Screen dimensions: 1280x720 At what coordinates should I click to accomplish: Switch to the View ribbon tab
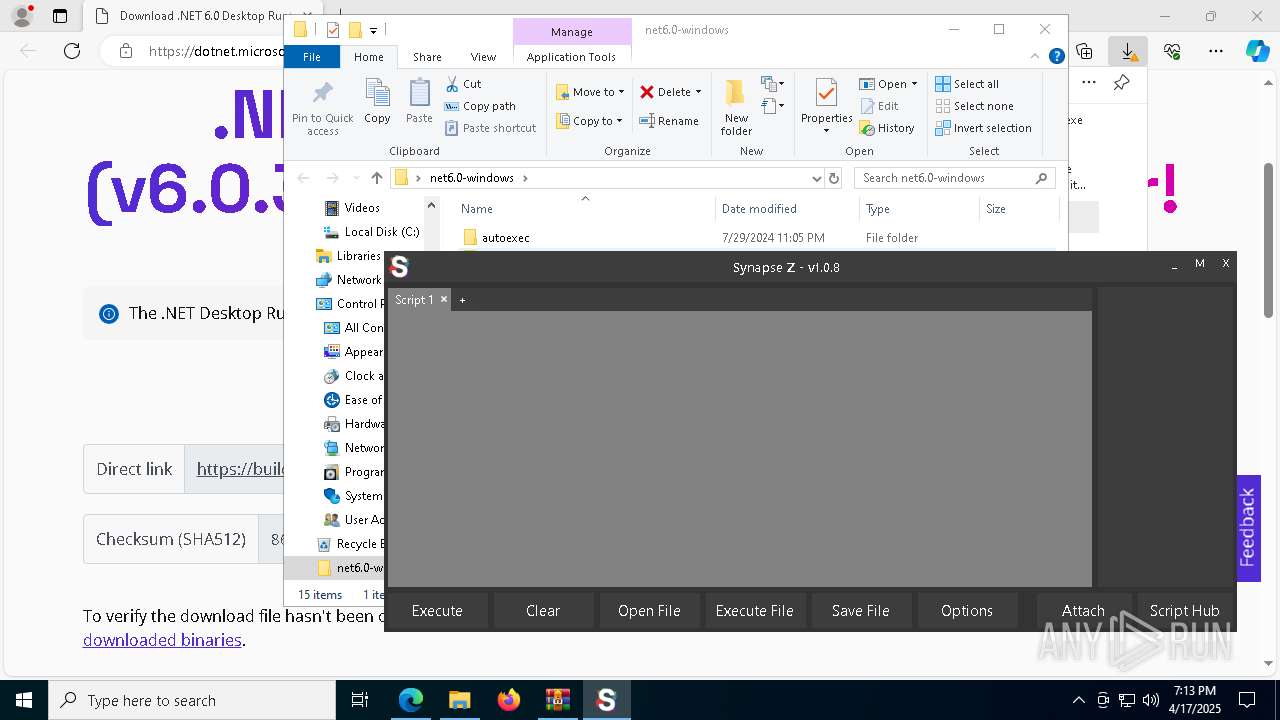tap(483, 57)
